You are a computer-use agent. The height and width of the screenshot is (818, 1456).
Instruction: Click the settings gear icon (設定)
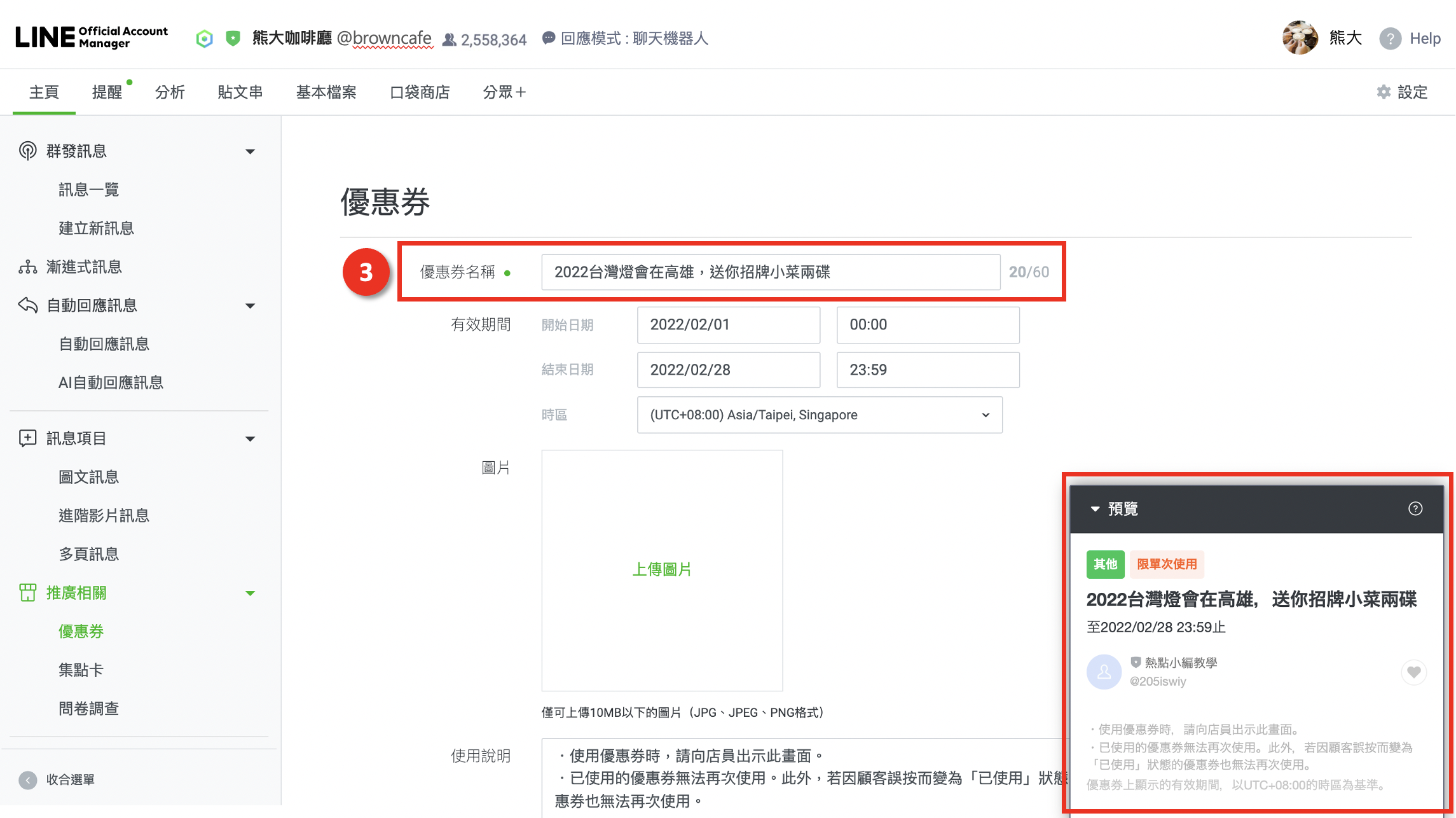1384,92
